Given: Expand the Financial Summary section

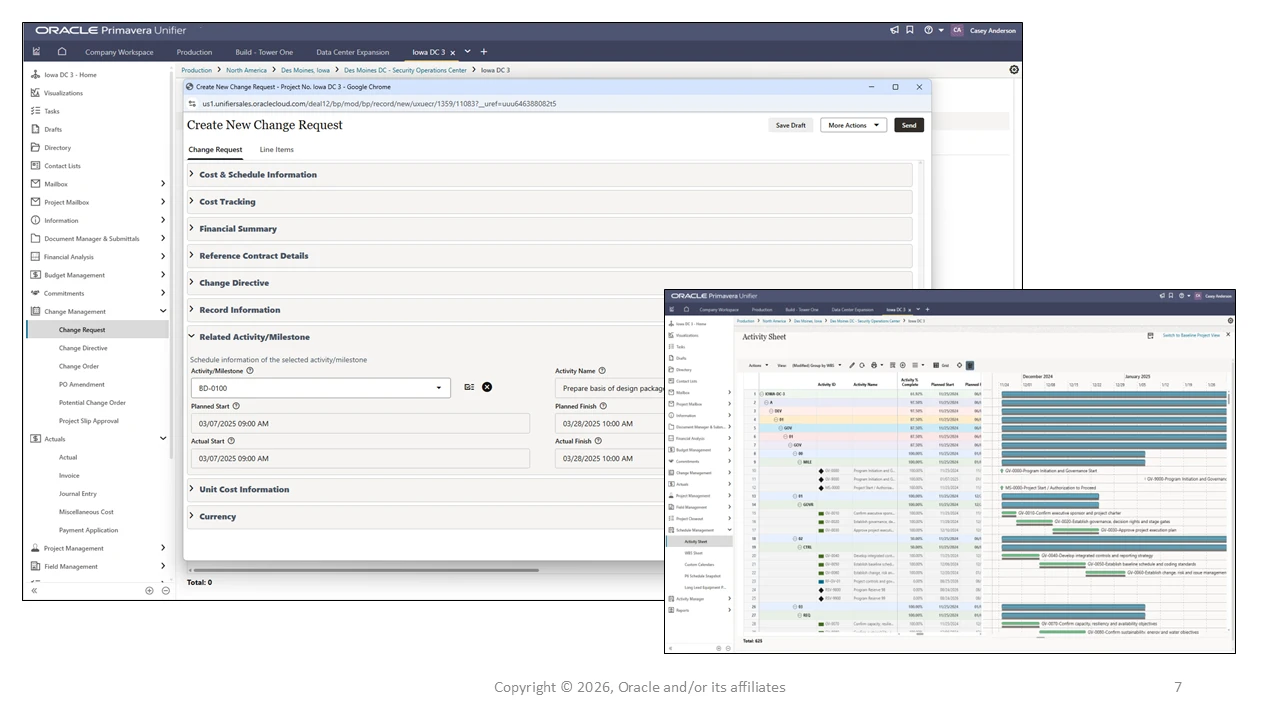Looking at the screenshot, I should coord(550,229).
